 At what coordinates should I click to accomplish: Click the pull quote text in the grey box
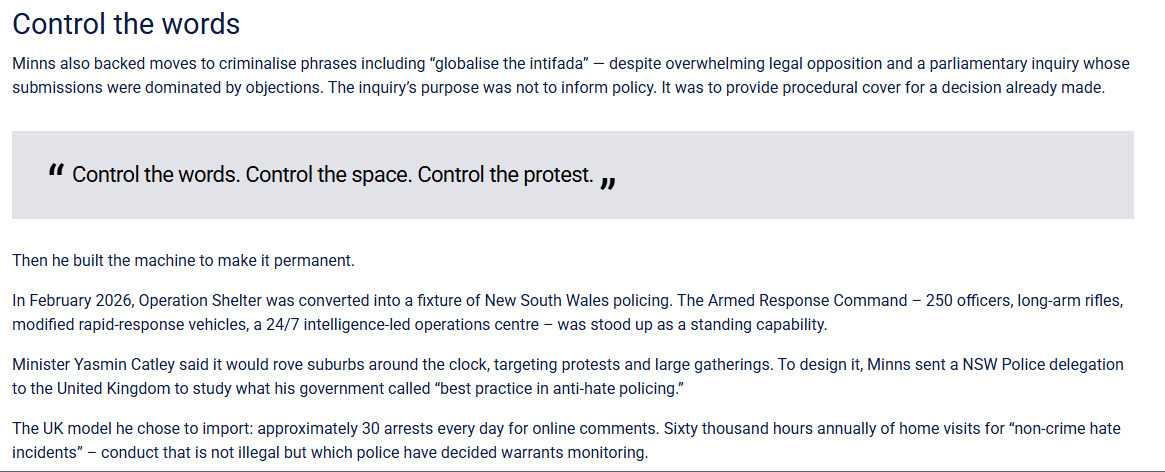333,175
